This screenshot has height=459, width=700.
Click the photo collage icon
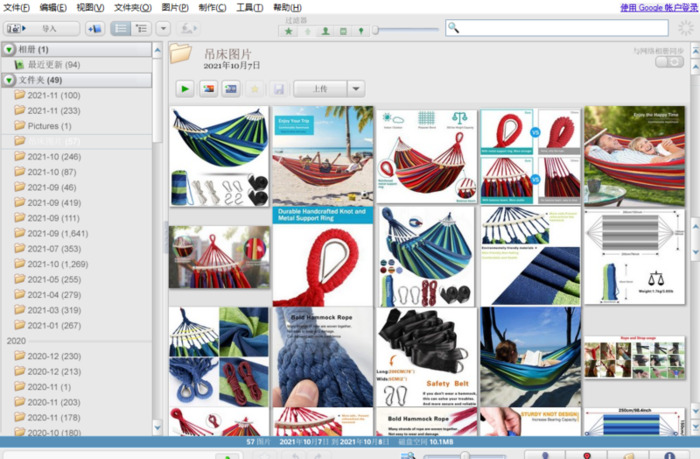(208, 88)
